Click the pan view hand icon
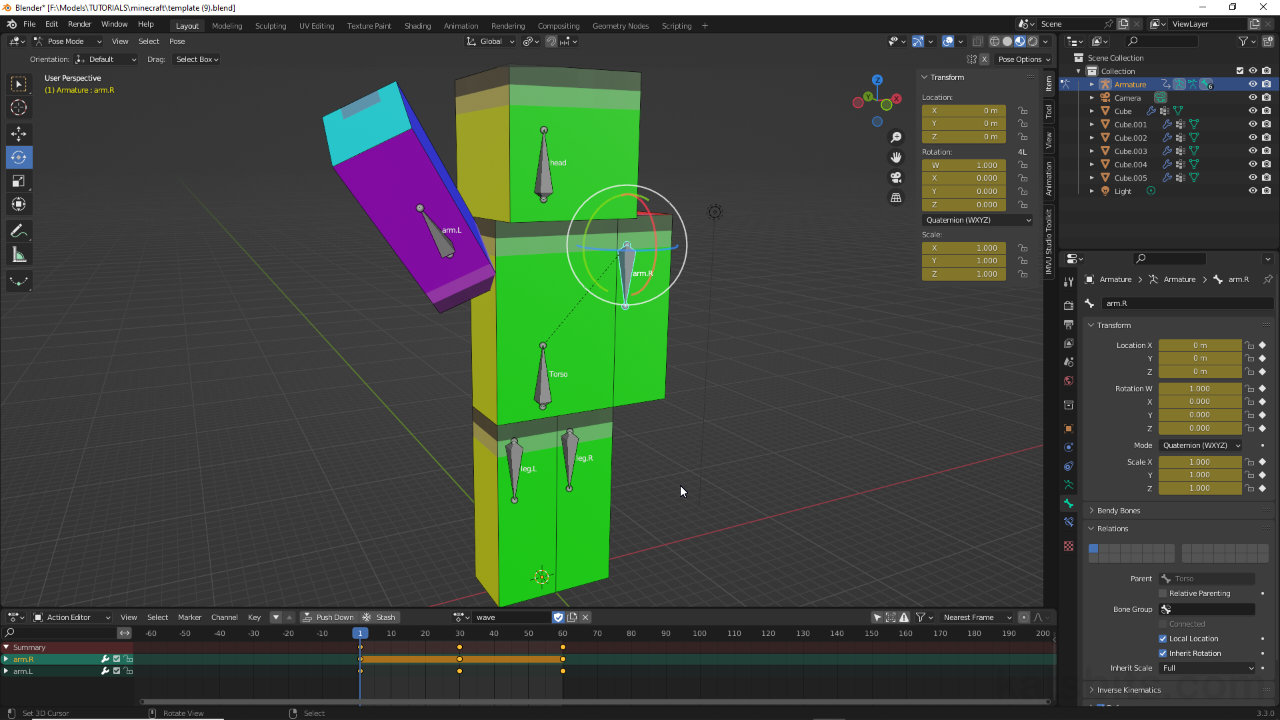The width and height of the screenshot is (1280, 720). coord(896,157)
